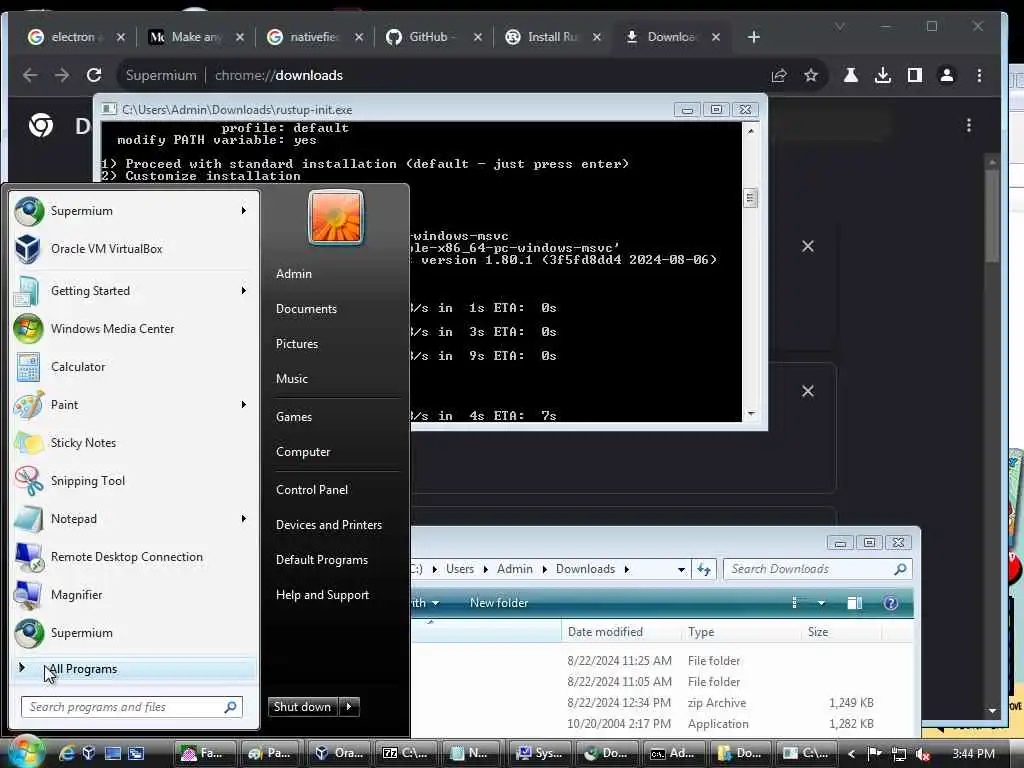Share this page icon in address bar
The height and width of the screenshot is (768, 1024).
[x=778, y=76]
